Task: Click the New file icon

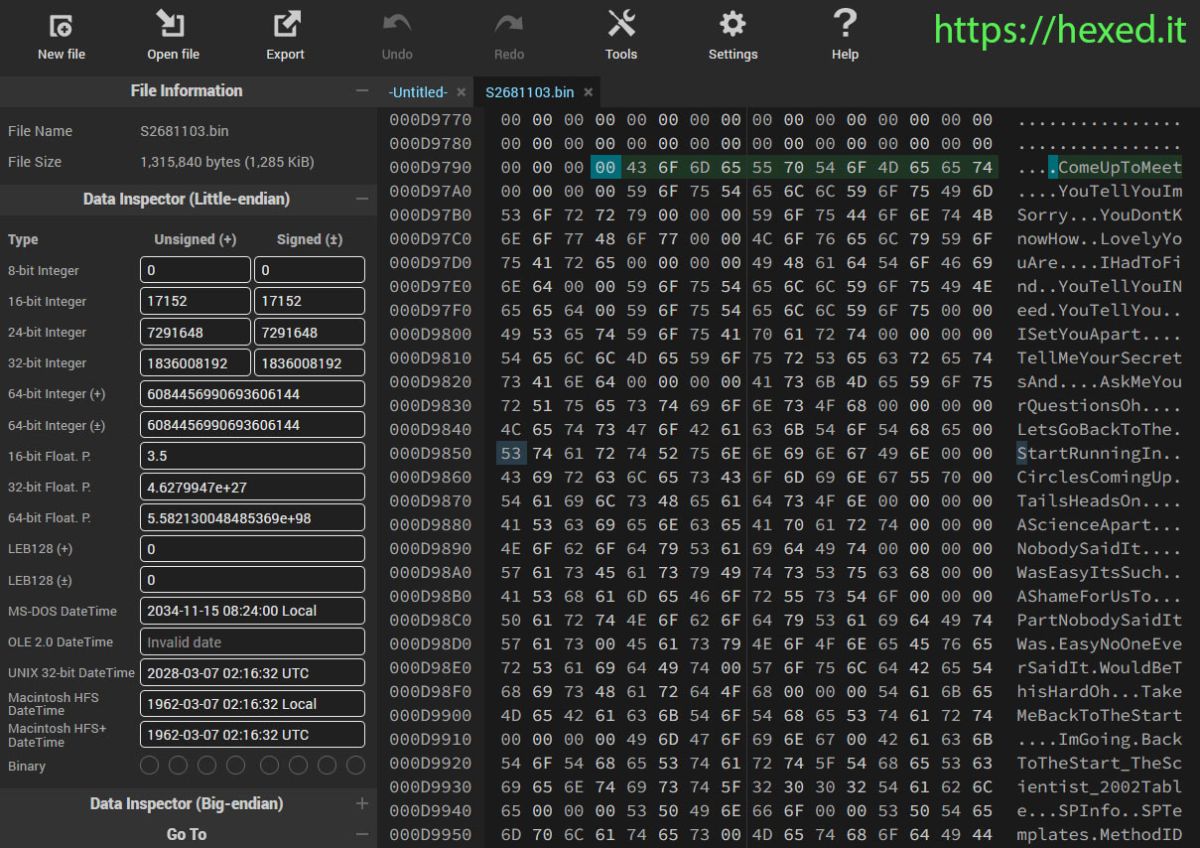Action: coord(61,25)
